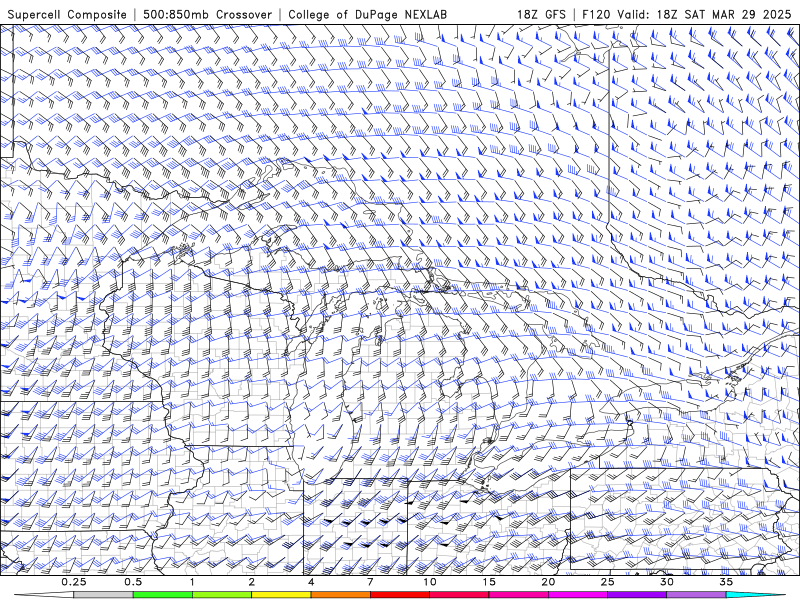
Task: Click the legend value 25
Action: tap(608, 582)
